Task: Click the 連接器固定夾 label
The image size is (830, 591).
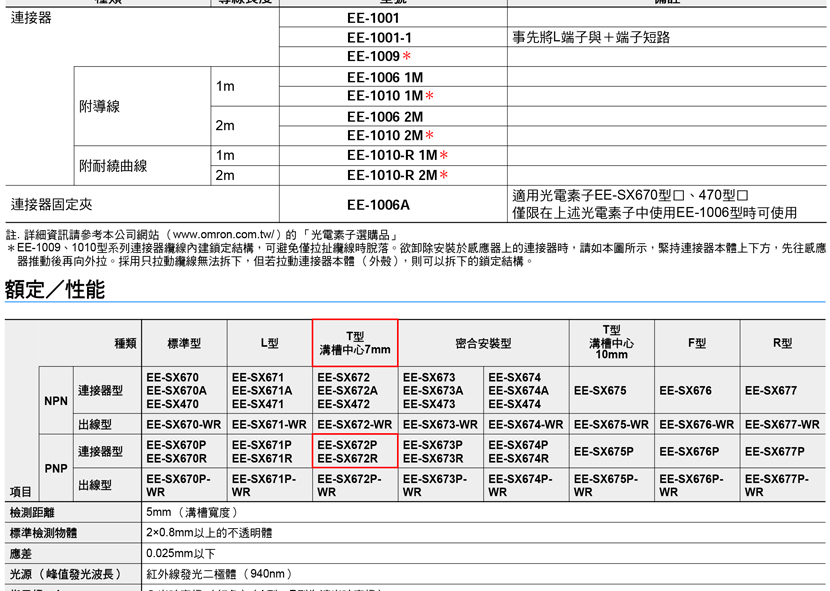Action: point(52,204)
